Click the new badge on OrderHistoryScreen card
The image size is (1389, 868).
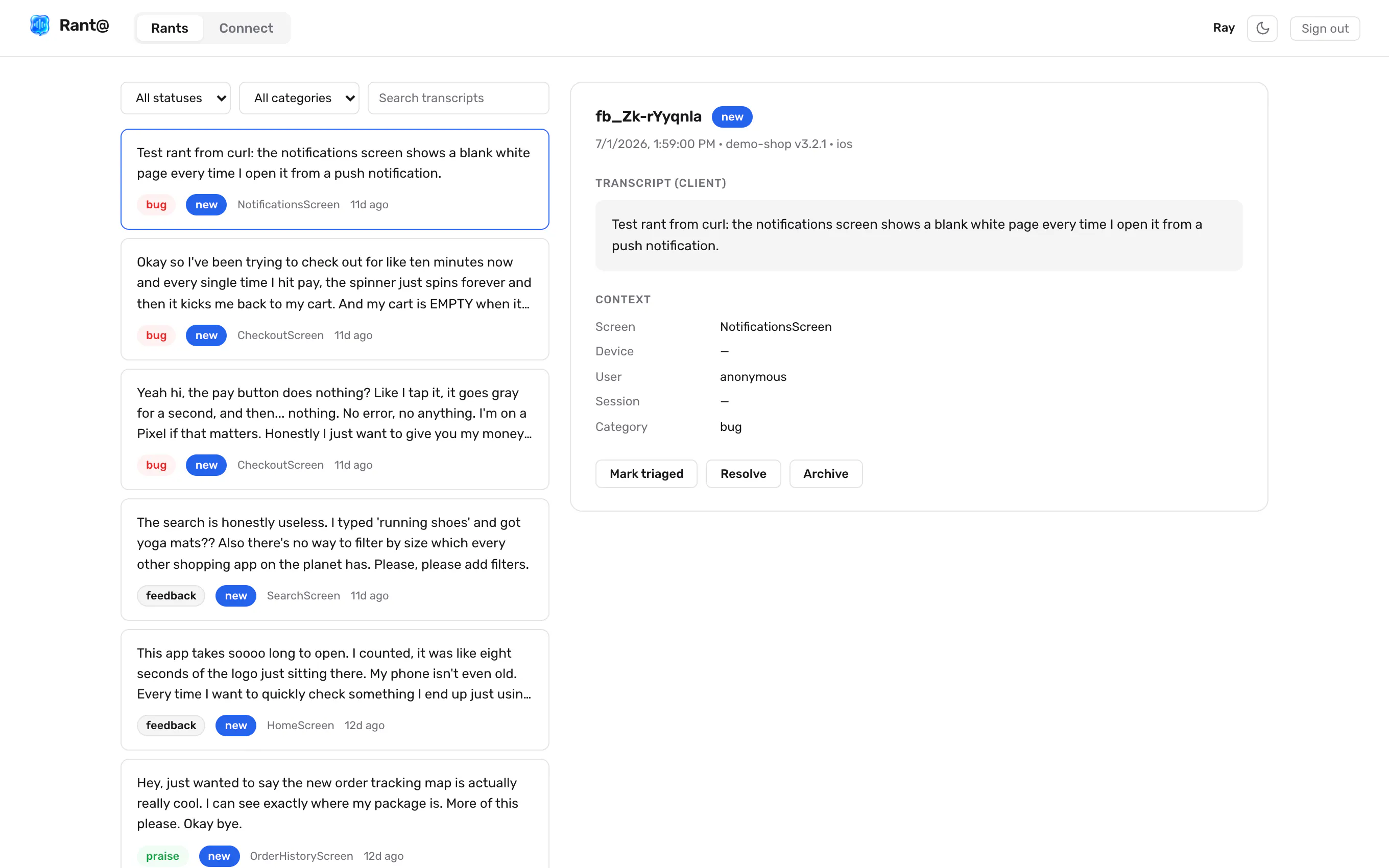pyautogui.click(x=219, y=856)
